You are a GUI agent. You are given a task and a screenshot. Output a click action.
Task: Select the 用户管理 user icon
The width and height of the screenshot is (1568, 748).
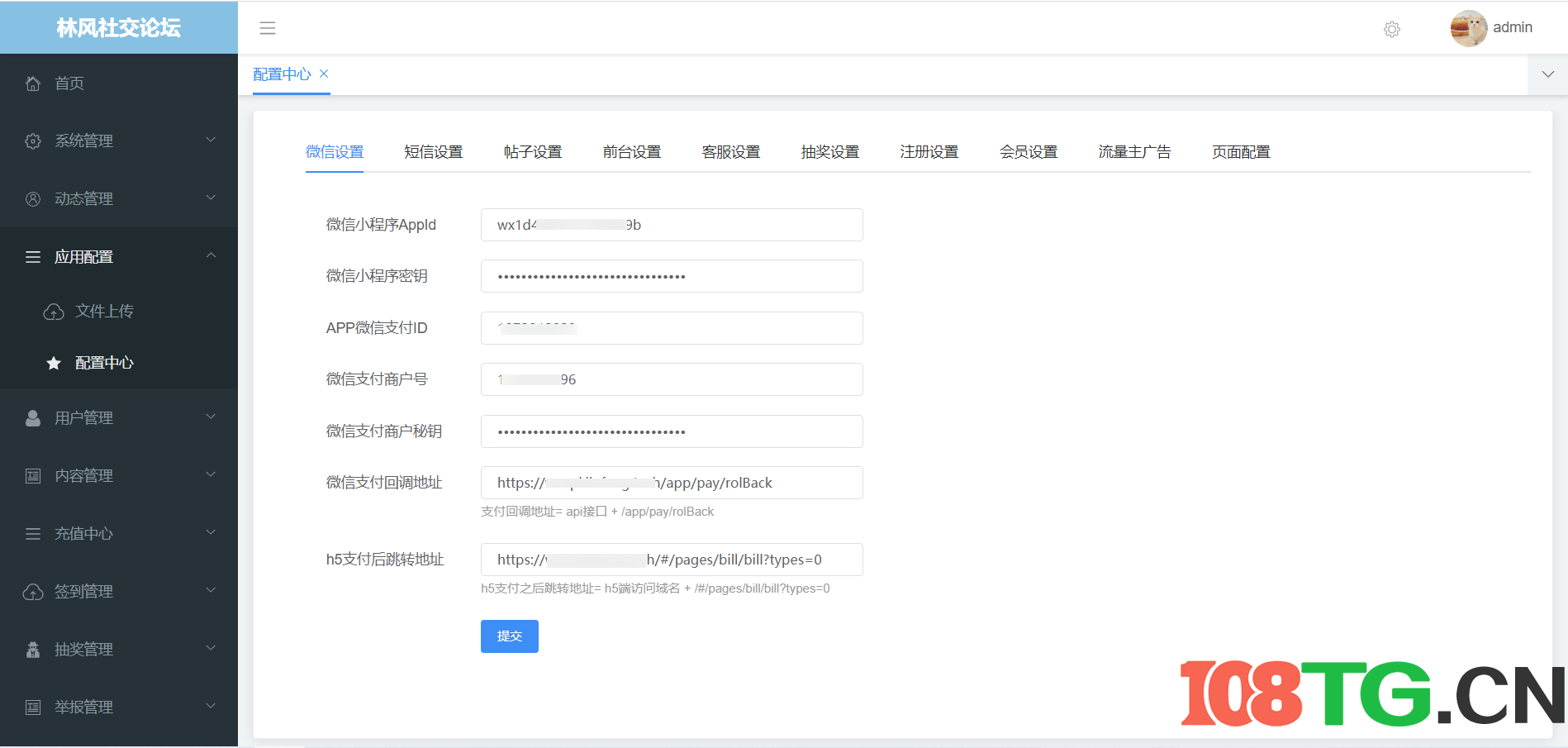coord(33,417)
